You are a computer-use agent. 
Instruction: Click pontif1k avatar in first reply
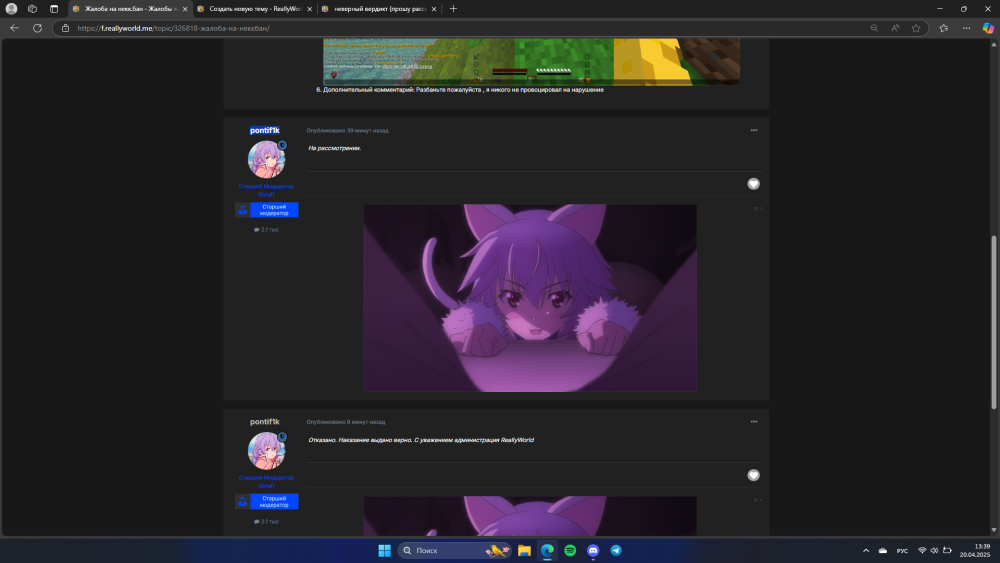(267, 159)
